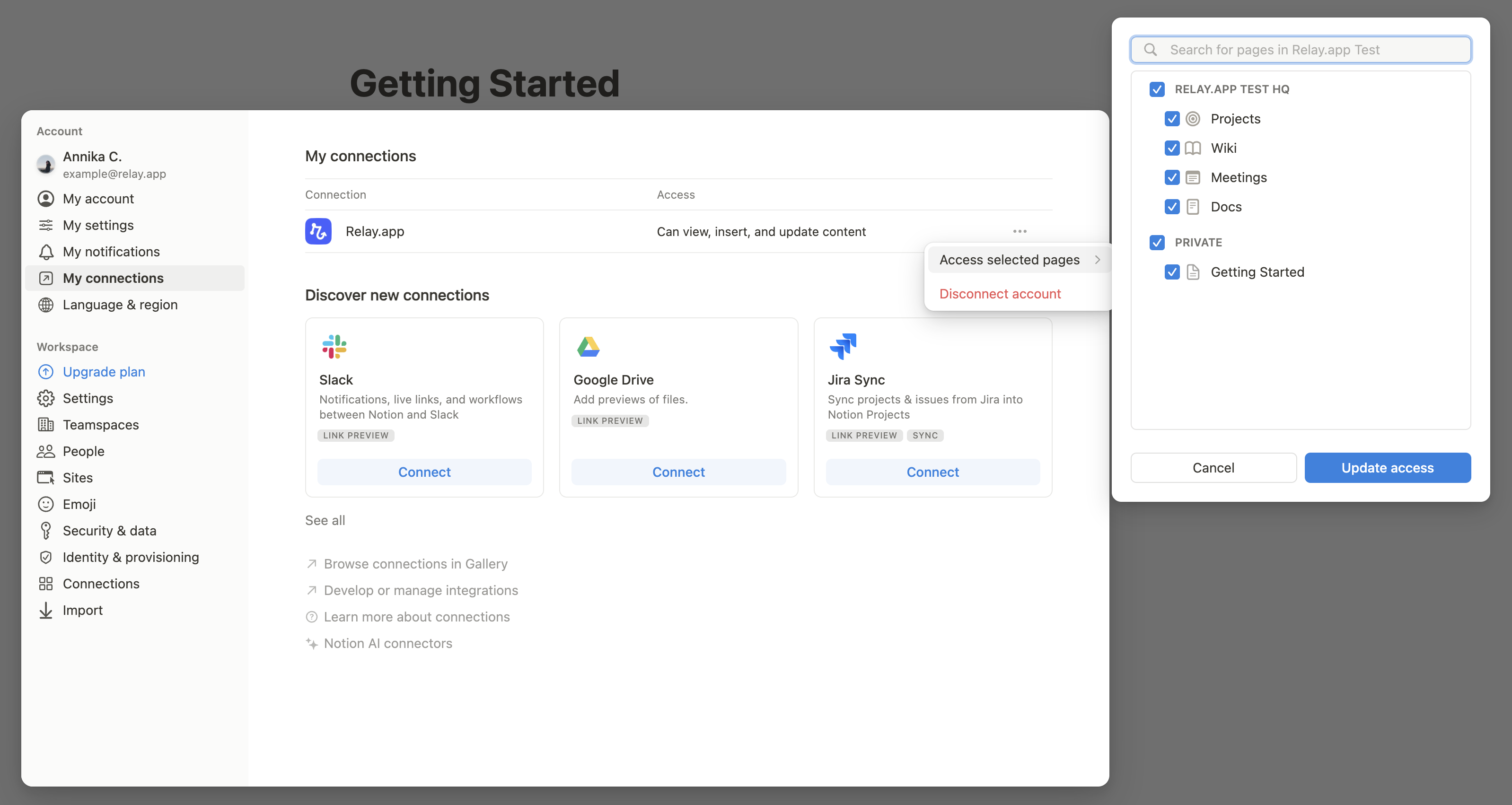Click Update access button
Image resolution: width=1512 pixels, height=805 pixels.
[1387, 467]
